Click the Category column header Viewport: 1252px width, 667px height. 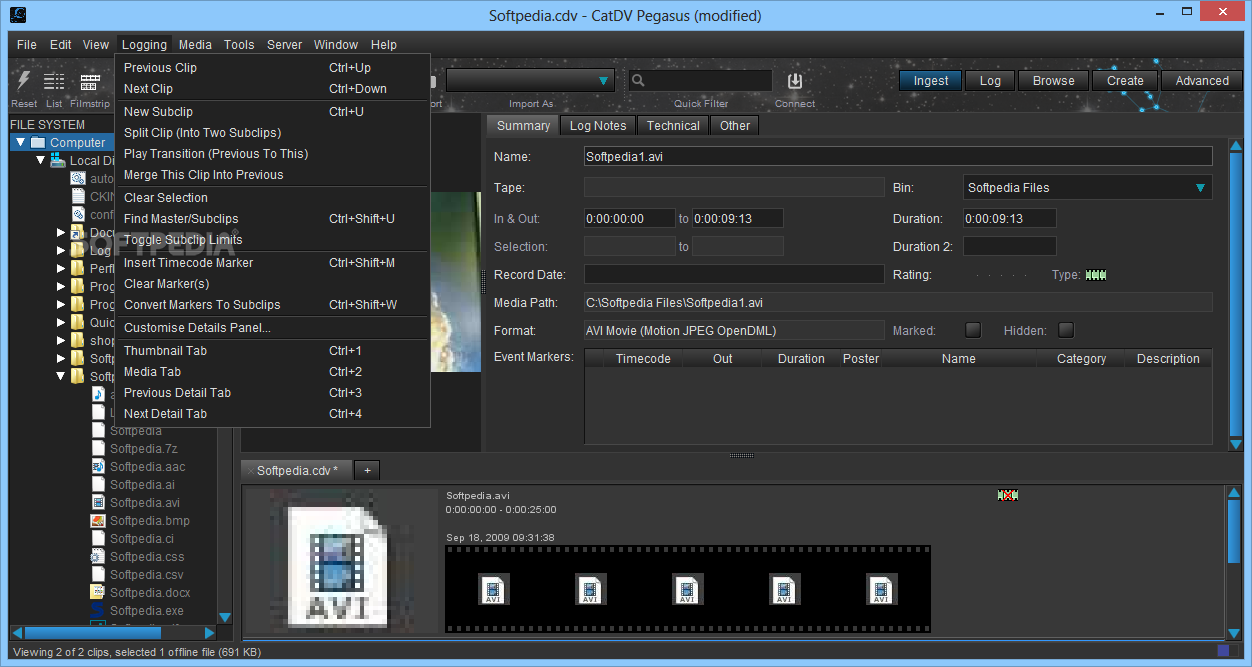tap(1081, 359)
